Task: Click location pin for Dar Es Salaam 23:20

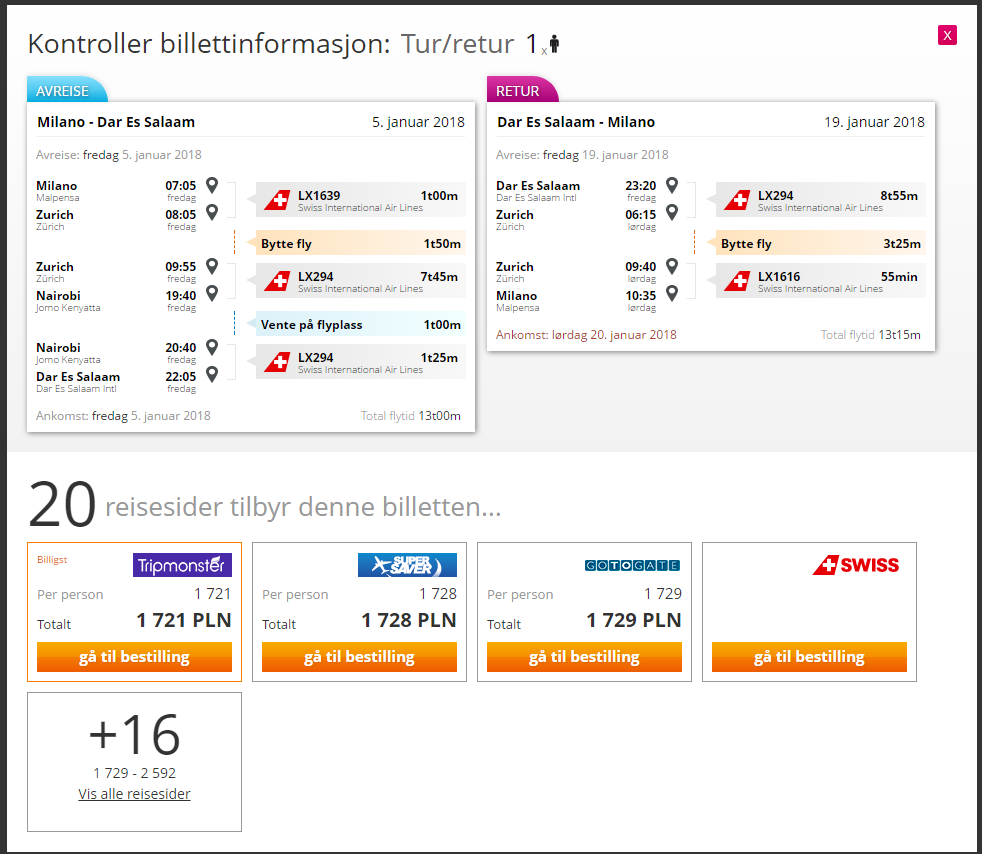Action: pos(672,185)
